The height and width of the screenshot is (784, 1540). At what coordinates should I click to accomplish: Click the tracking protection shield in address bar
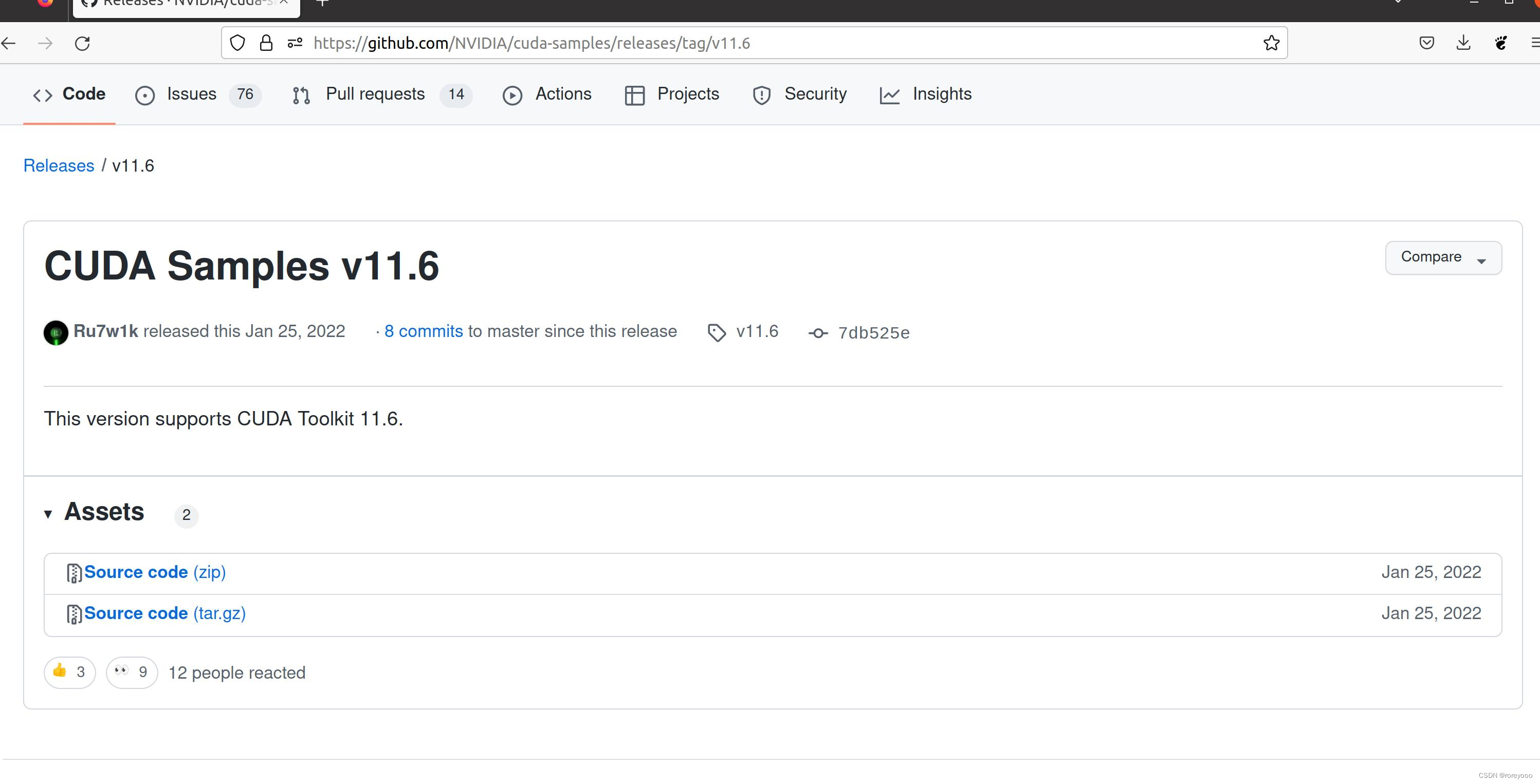click(237, 43)
